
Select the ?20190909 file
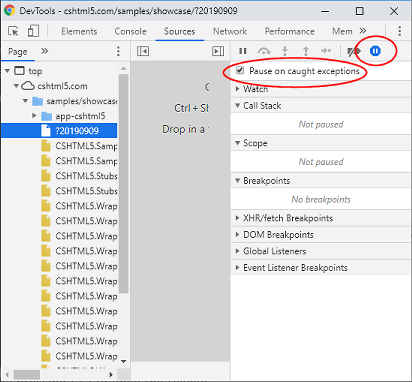[59, 131]
